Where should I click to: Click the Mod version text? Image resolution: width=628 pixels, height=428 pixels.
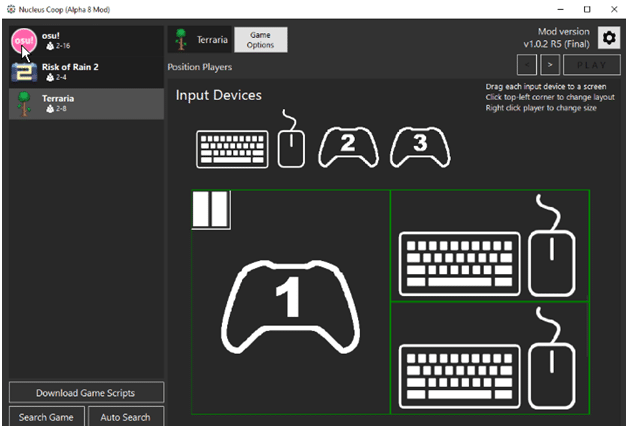[564, 32]
